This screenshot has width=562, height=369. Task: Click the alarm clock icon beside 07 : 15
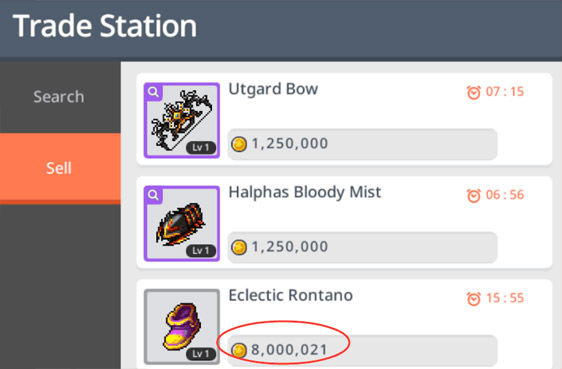pos(473,92)
